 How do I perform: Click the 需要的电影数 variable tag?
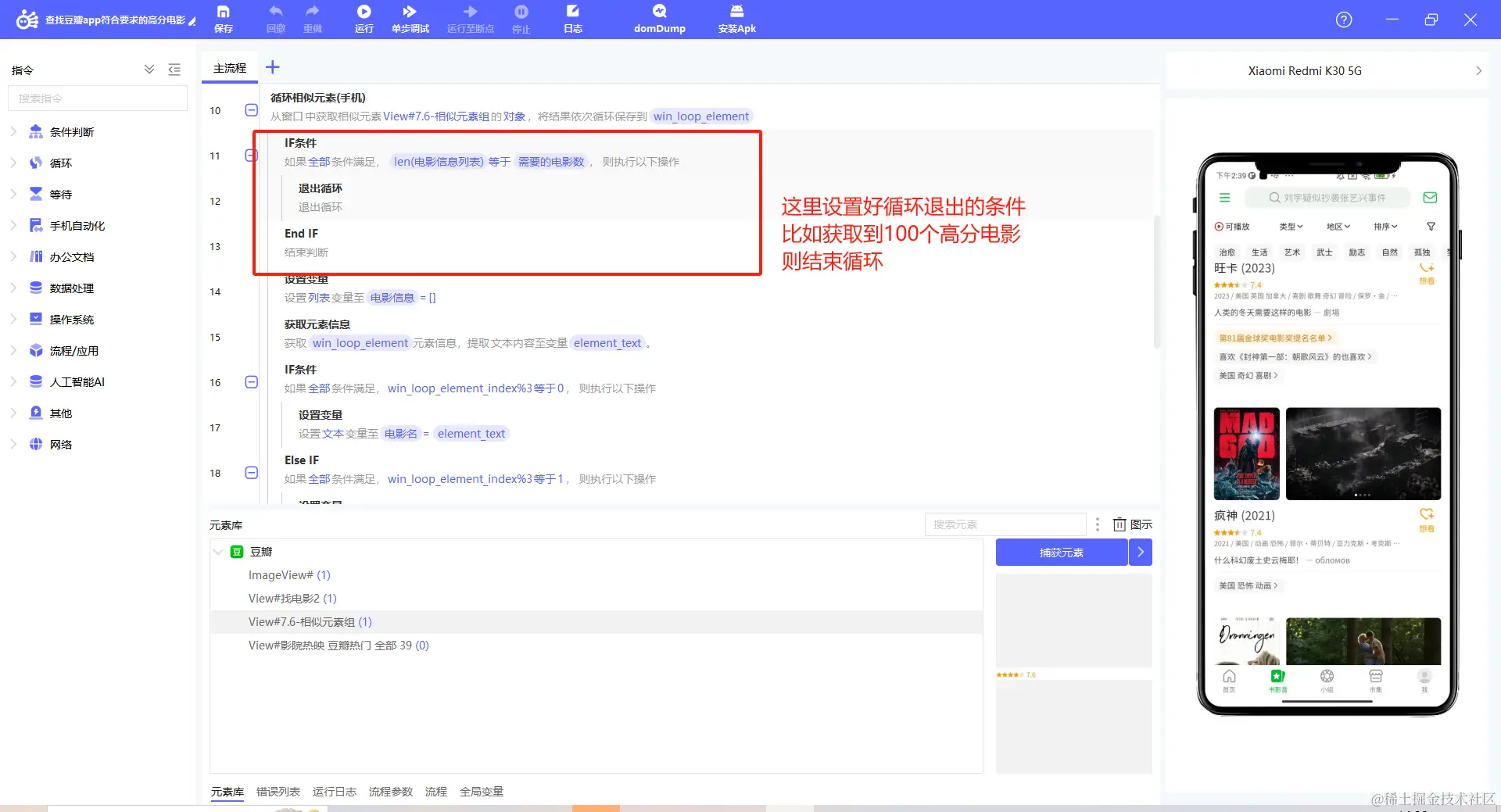[551, 162]
